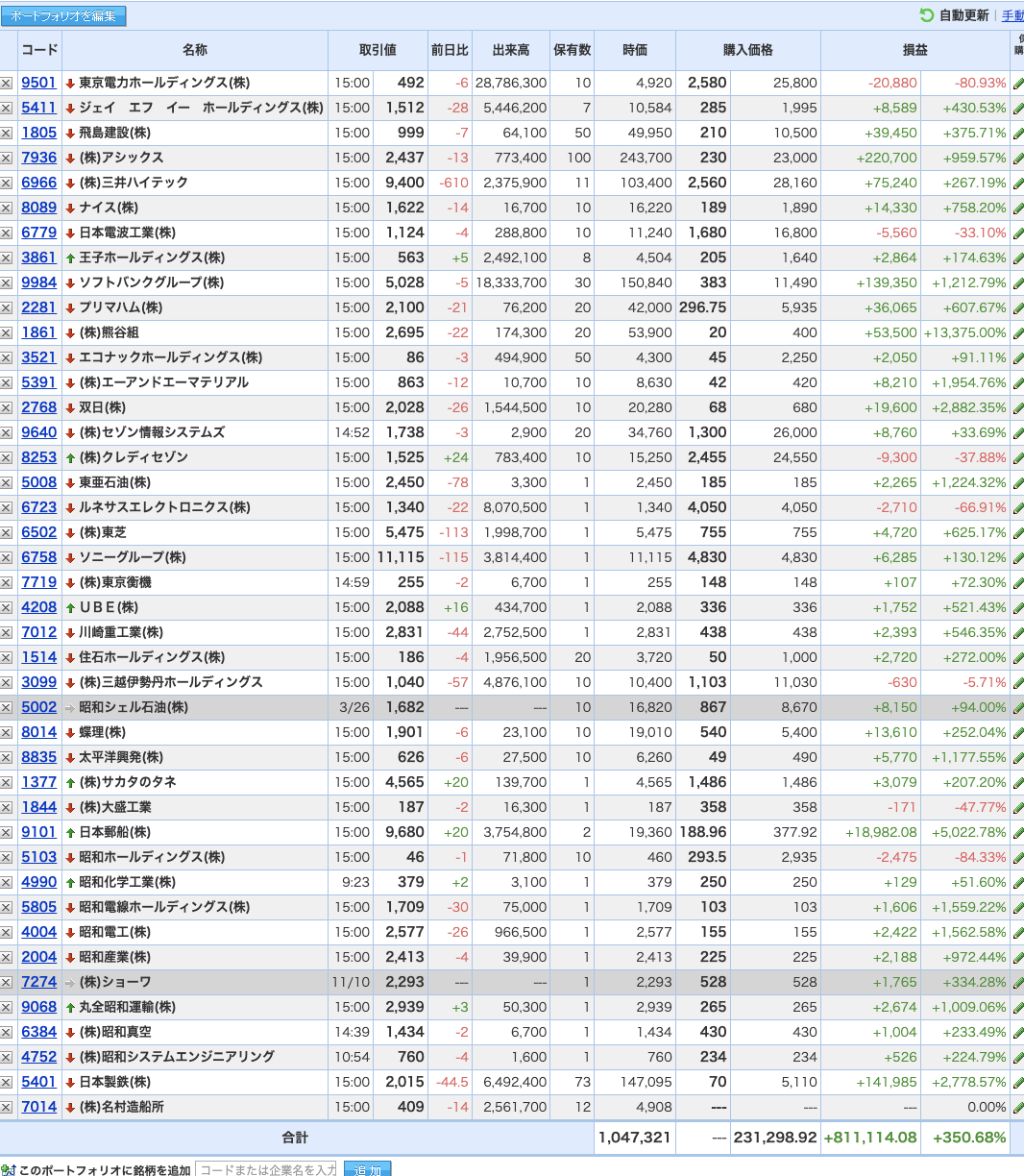The height and width of the screenshot is (1176, 1024).
Task: Click the name ルネサスエレクトロニクス(株)
Action: point(164,507)
